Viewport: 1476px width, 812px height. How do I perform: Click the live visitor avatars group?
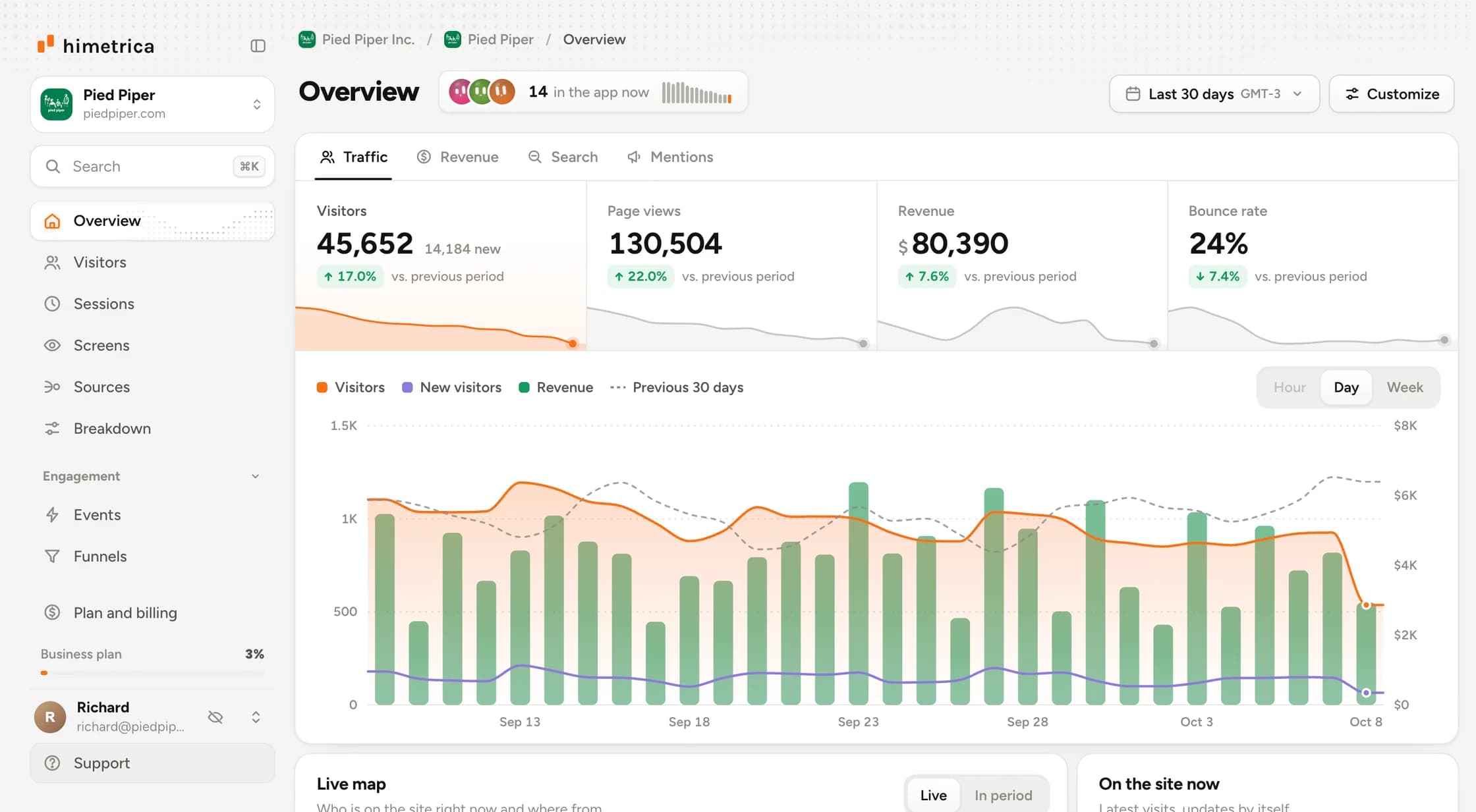[x=482, y=92]
